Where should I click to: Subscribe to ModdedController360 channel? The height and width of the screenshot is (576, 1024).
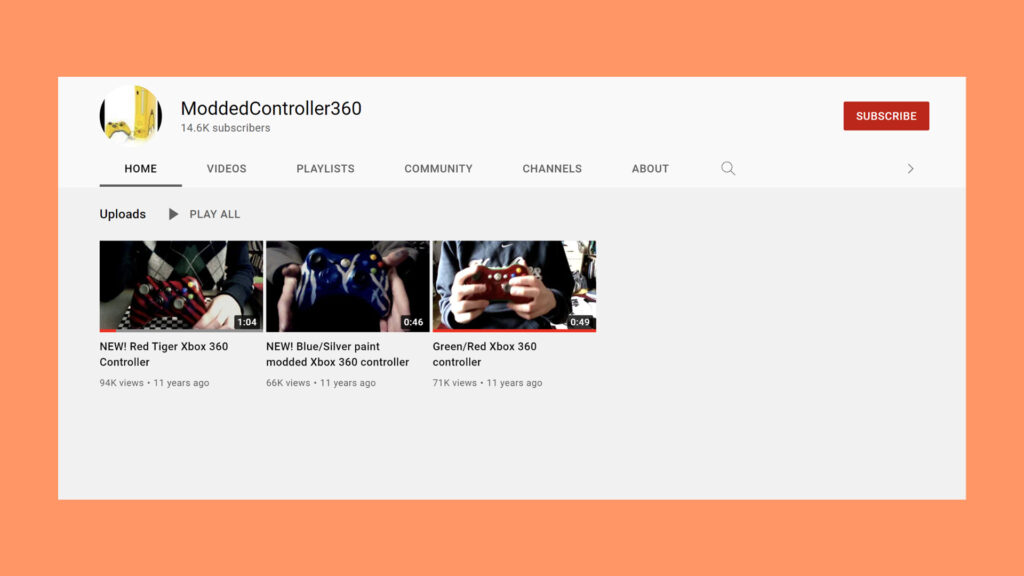click(x=886, y=116)
